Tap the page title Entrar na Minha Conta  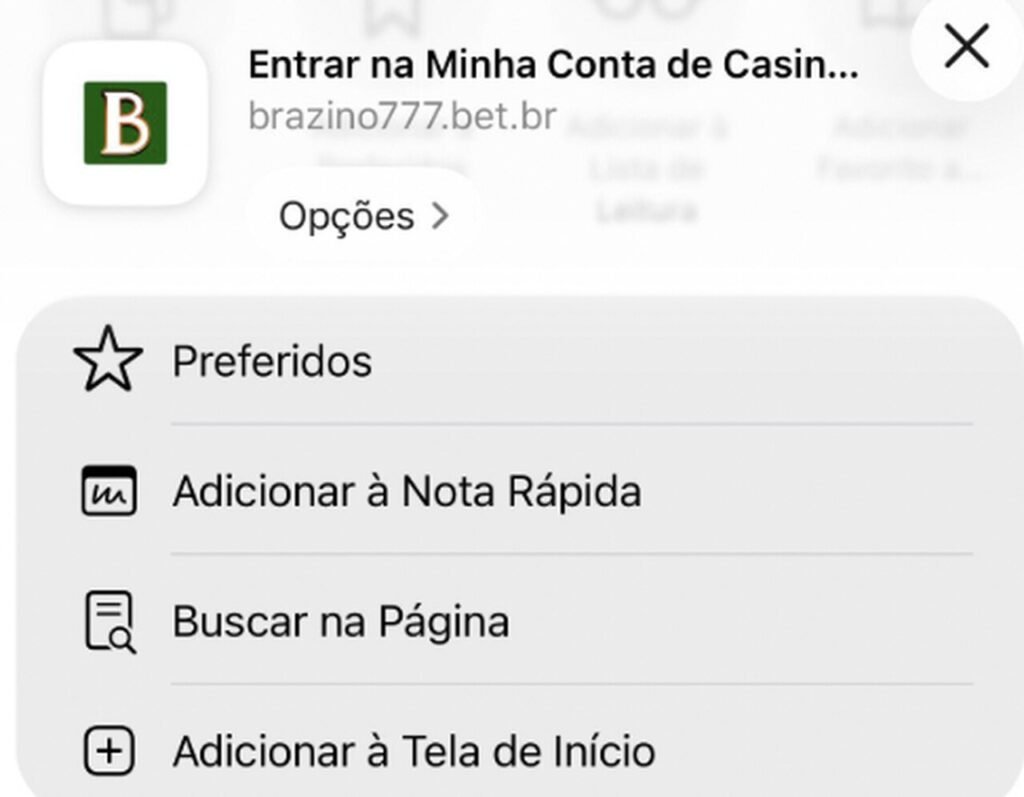tap(555, 64)
